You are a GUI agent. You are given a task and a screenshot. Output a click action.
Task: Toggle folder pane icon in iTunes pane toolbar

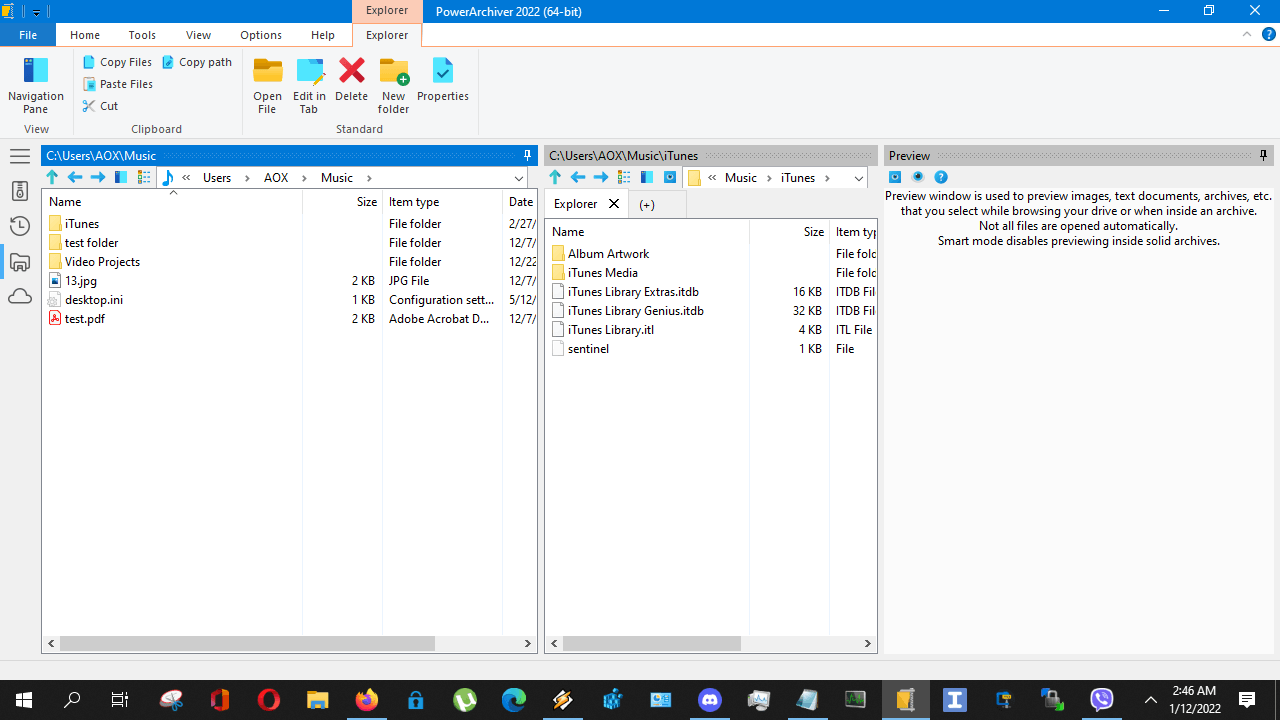point(647,177)
